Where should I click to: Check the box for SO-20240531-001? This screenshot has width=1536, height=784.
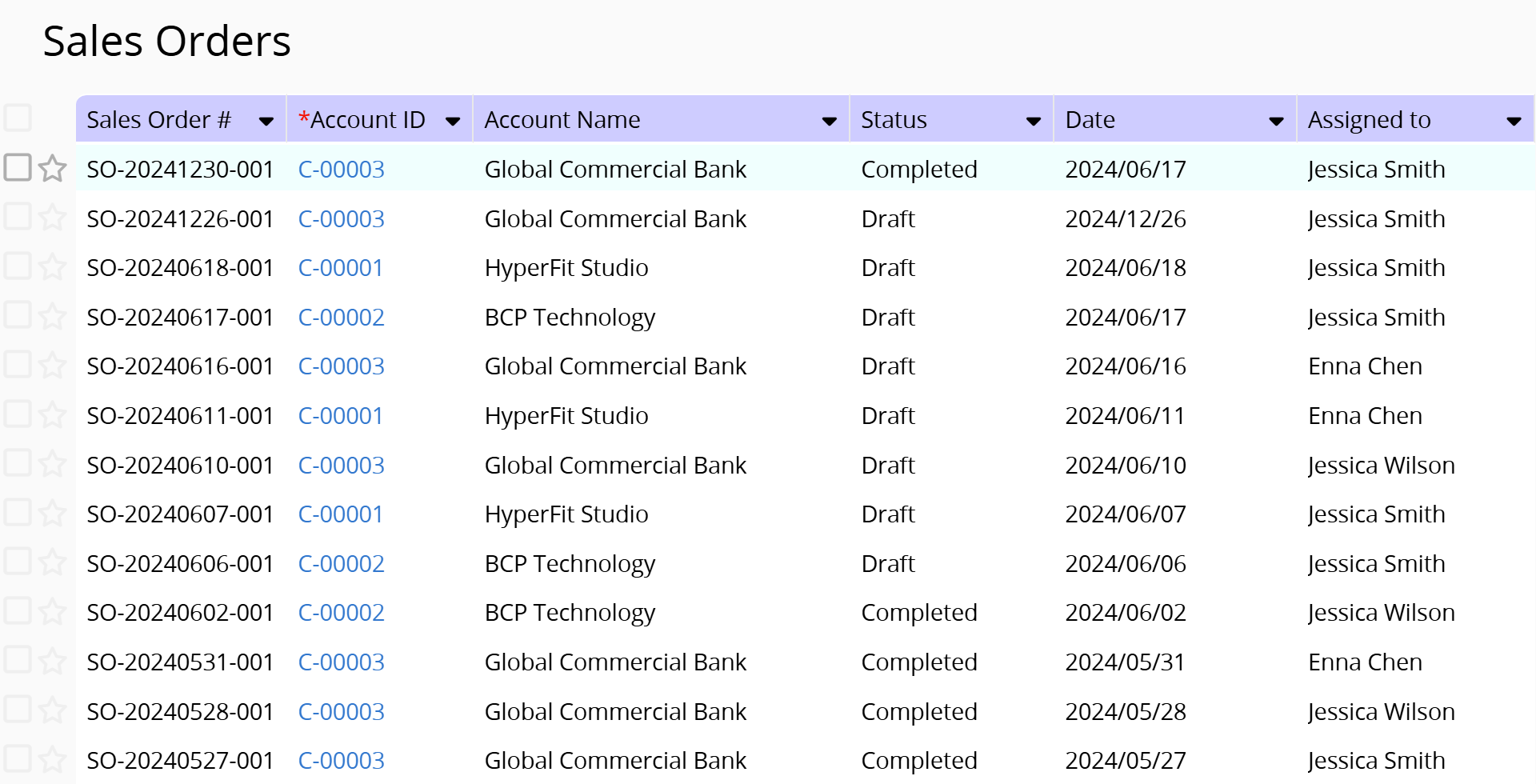(18, 660)
